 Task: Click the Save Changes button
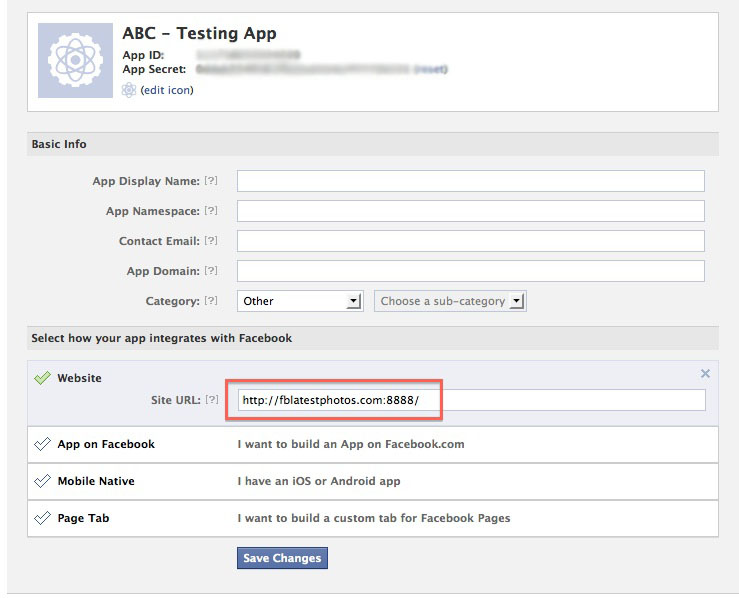[282, 558]
